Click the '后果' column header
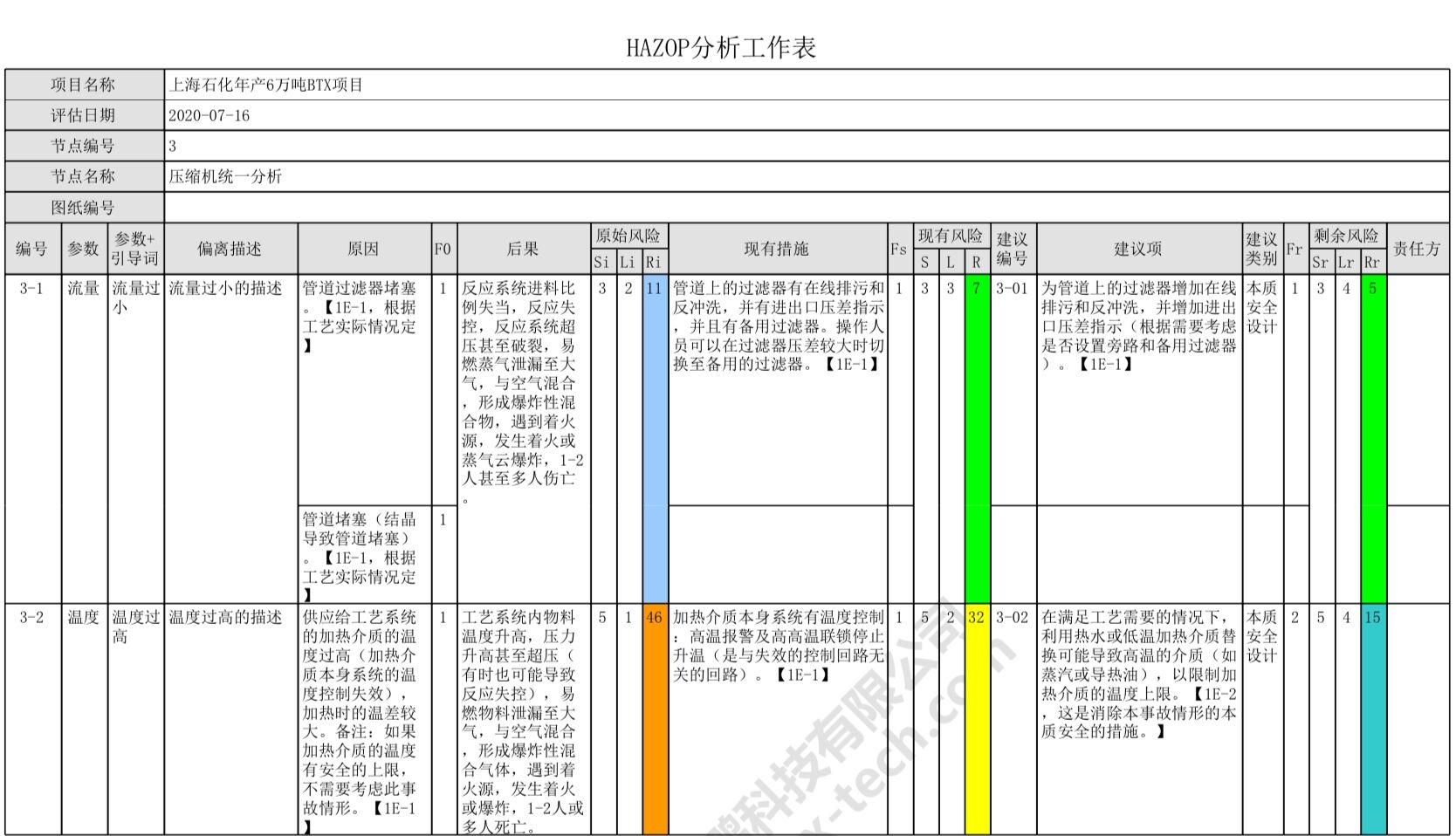 524,249
